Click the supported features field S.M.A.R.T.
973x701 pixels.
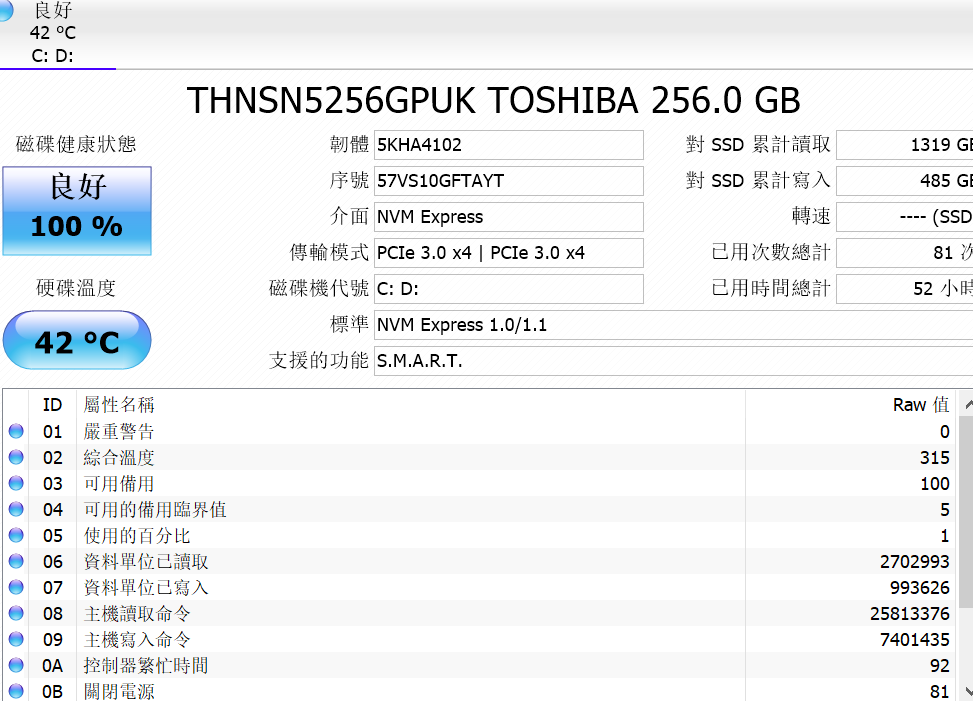point(673,361)
